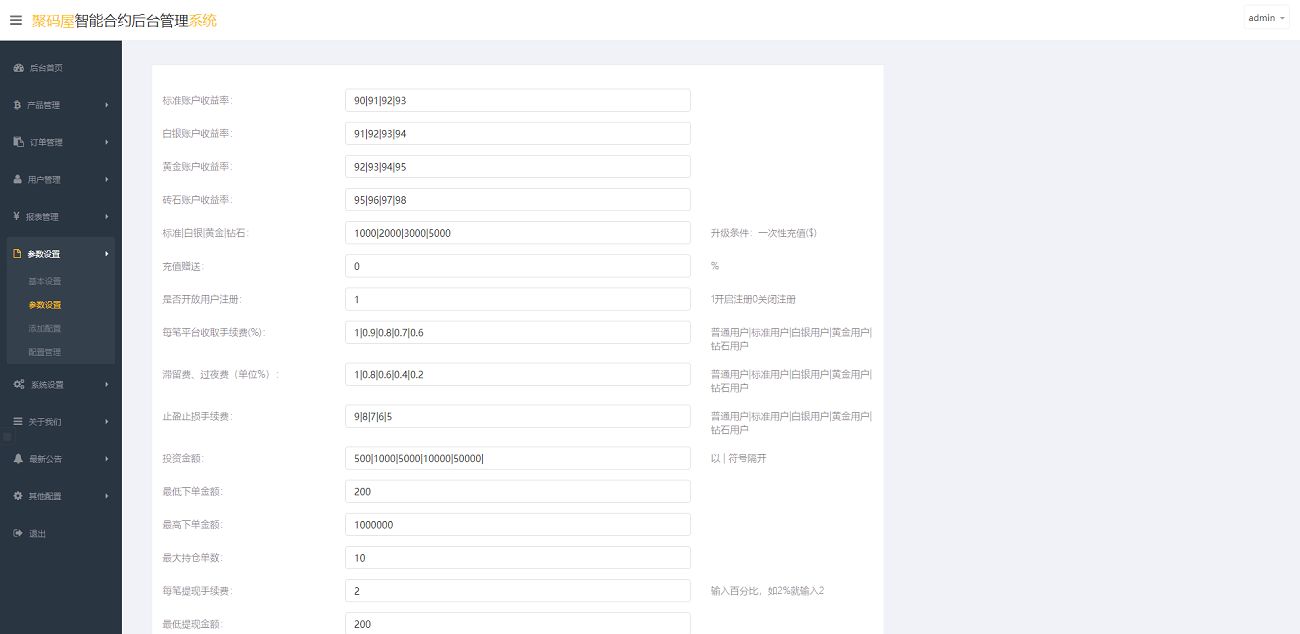Click the bell icon for 最新公告

pos(18,459)
